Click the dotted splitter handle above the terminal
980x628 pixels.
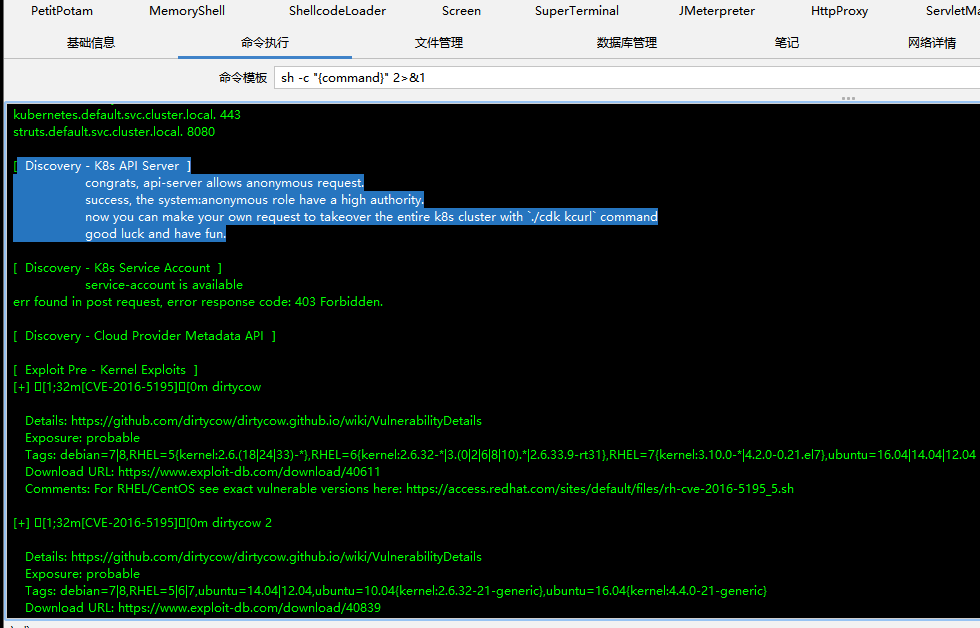click(x=848, y=98)
